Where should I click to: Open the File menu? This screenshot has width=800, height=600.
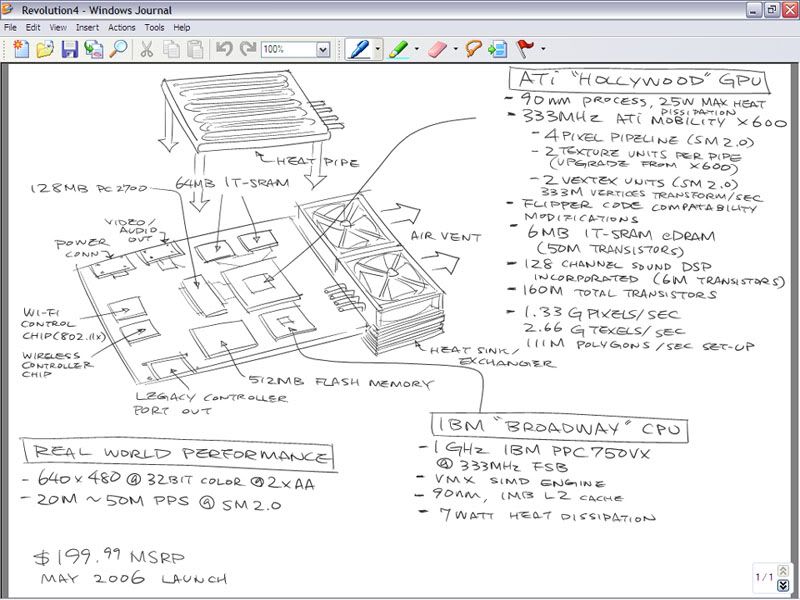pos(10,28)
